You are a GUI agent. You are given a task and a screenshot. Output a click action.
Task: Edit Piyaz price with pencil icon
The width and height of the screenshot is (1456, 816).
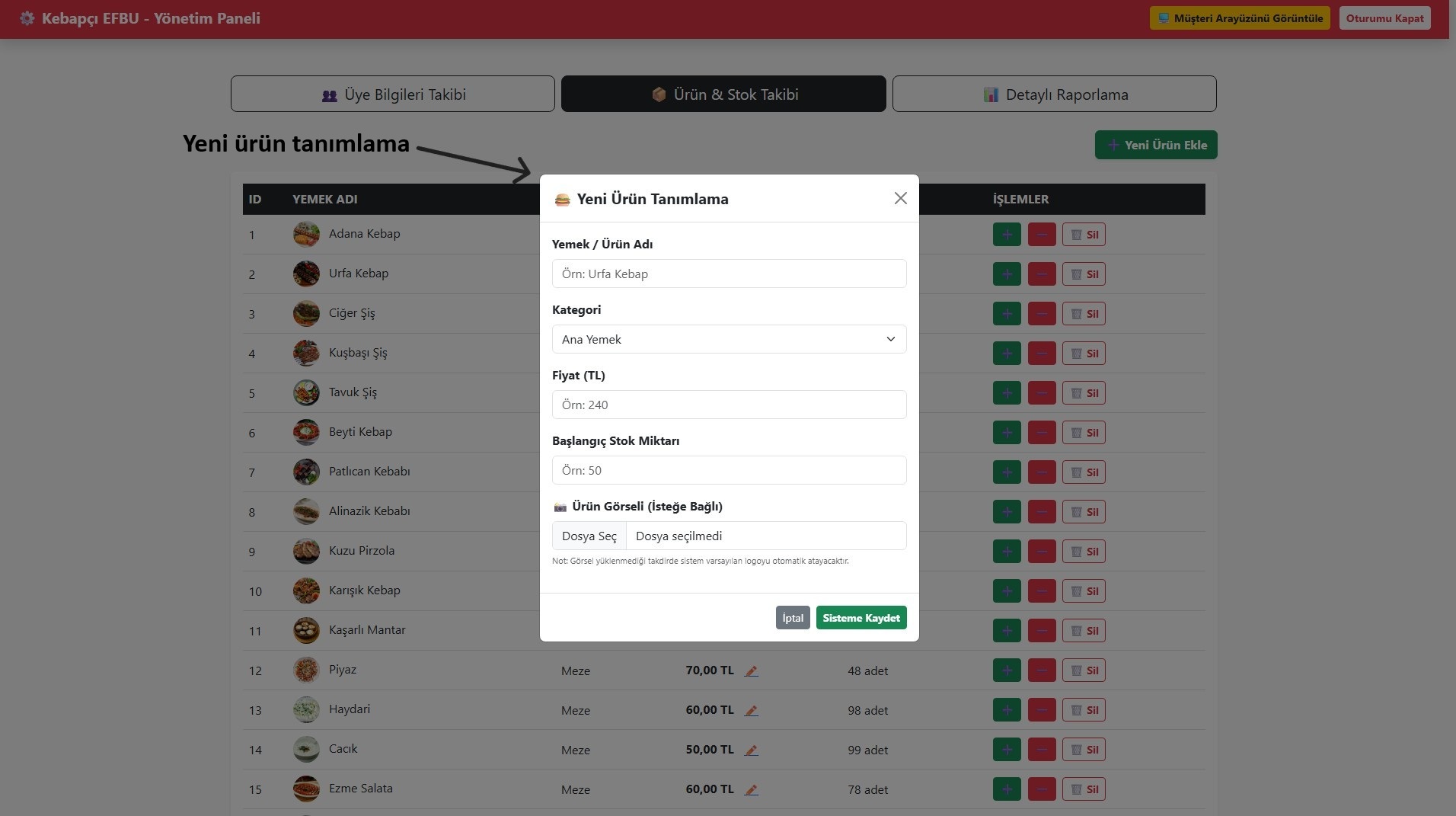pos(751,671)
